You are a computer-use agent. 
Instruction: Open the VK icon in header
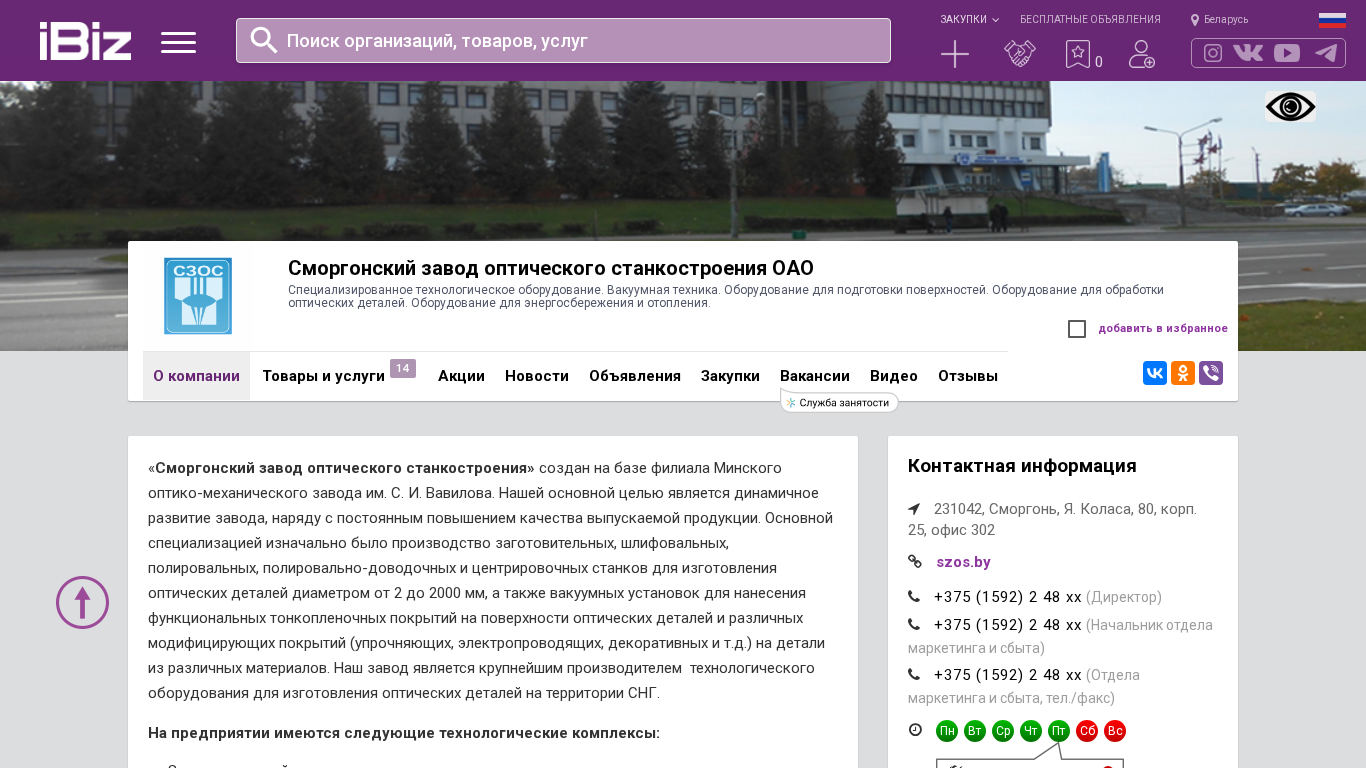(1248, 53)
